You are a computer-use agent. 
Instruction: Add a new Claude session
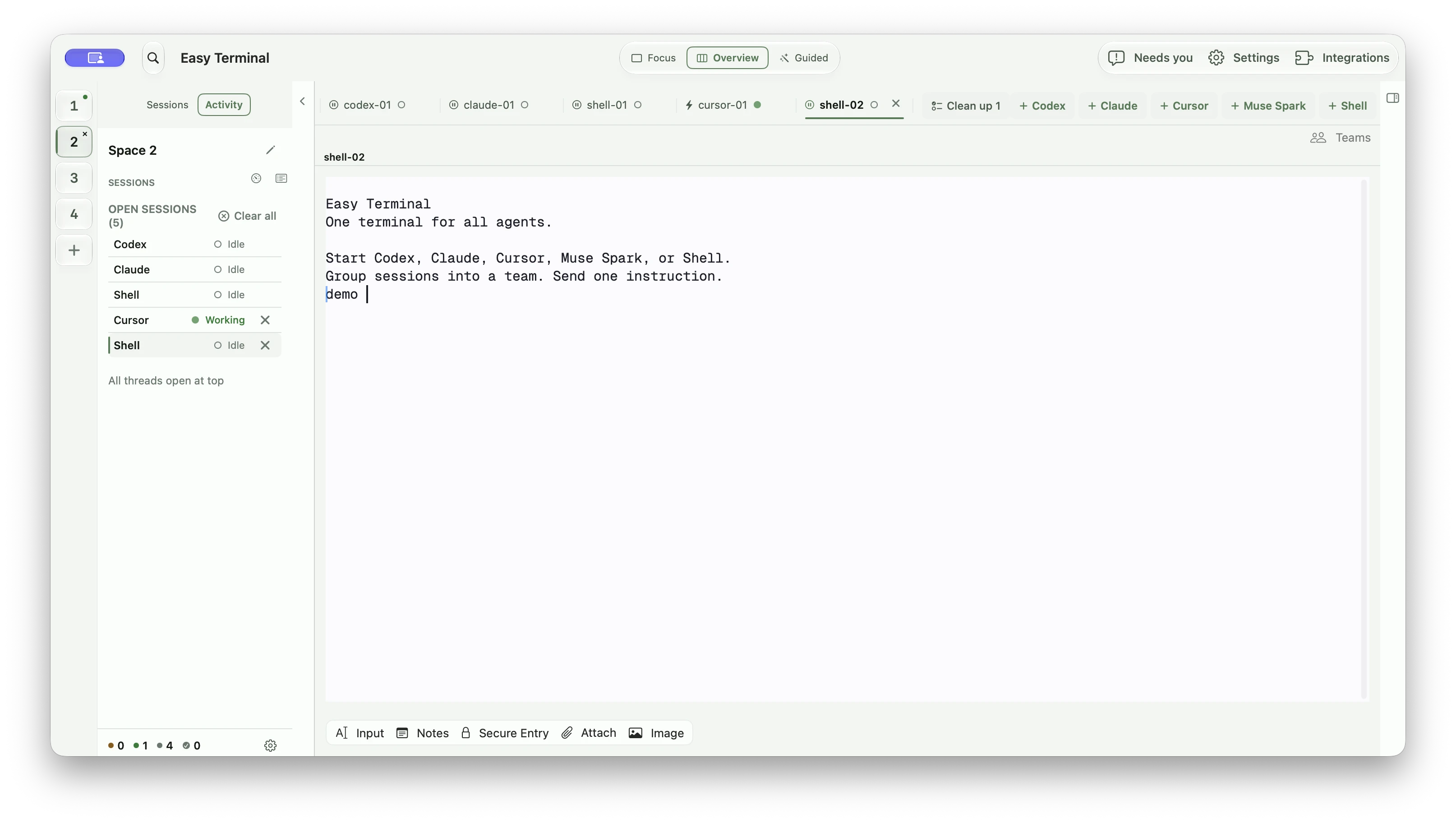[1112, 106]
